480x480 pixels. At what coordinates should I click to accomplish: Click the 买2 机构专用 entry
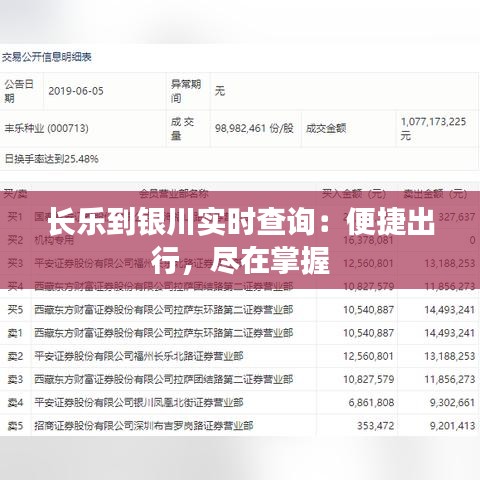point(54,240)
